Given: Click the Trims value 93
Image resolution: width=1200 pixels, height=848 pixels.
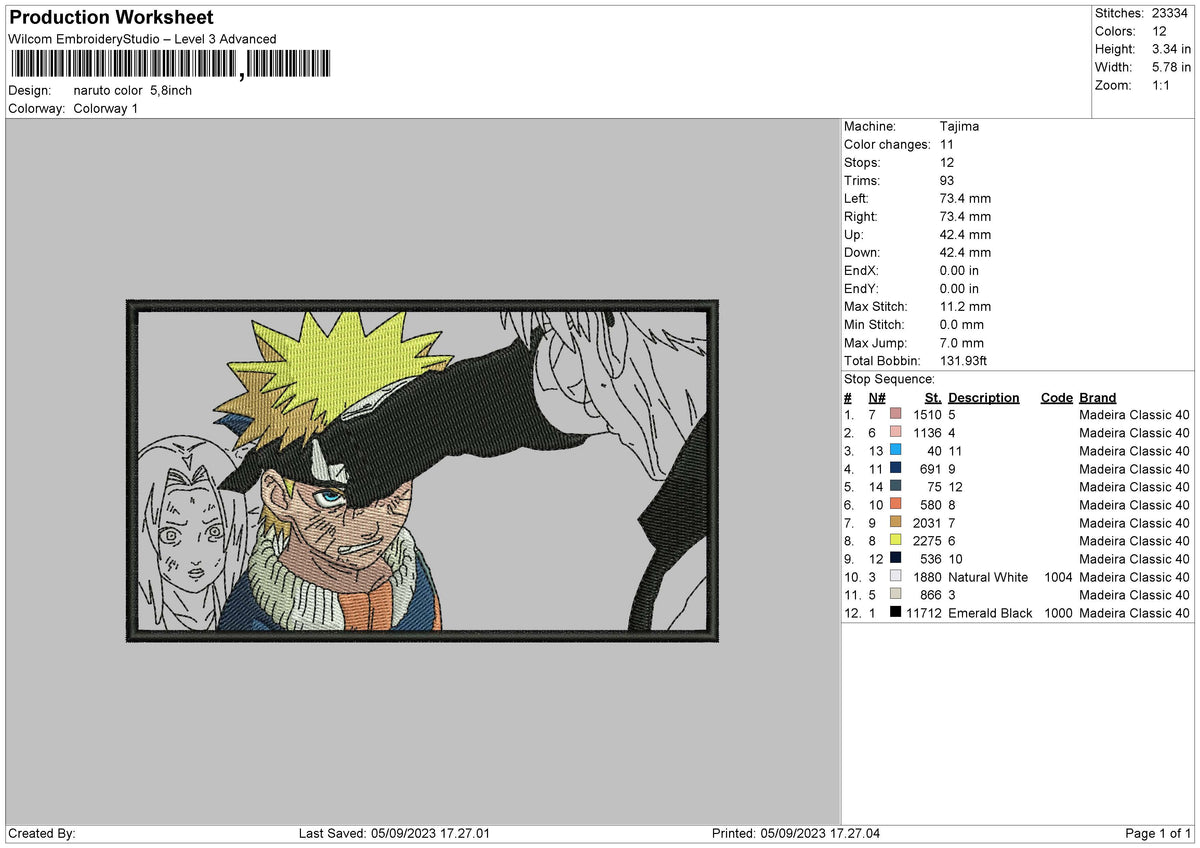Looking at the screenshot, I should pos(947,180).
